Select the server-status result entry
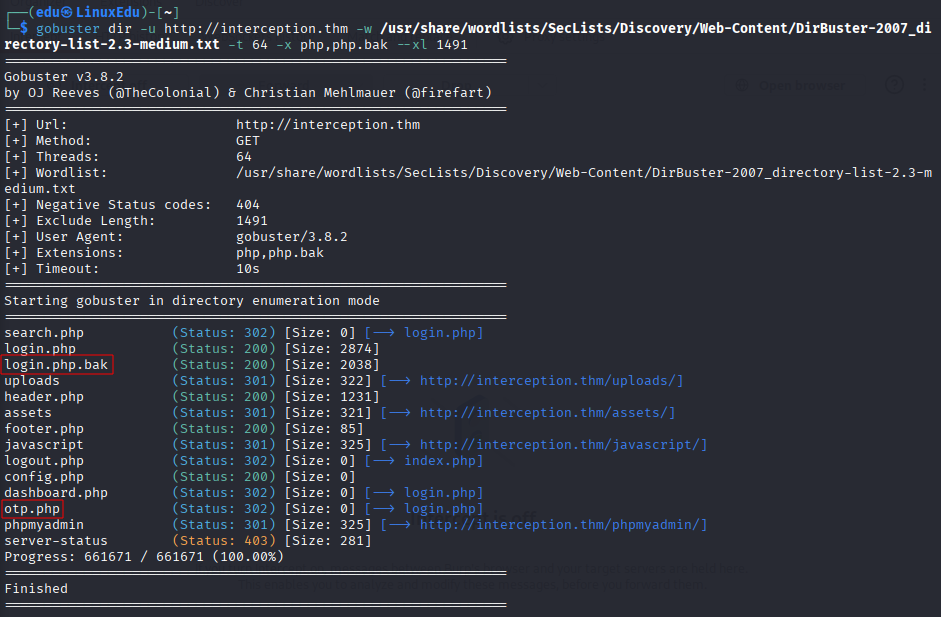The height and width of the screenshot is (617, 941). click(x=56, y=541)
